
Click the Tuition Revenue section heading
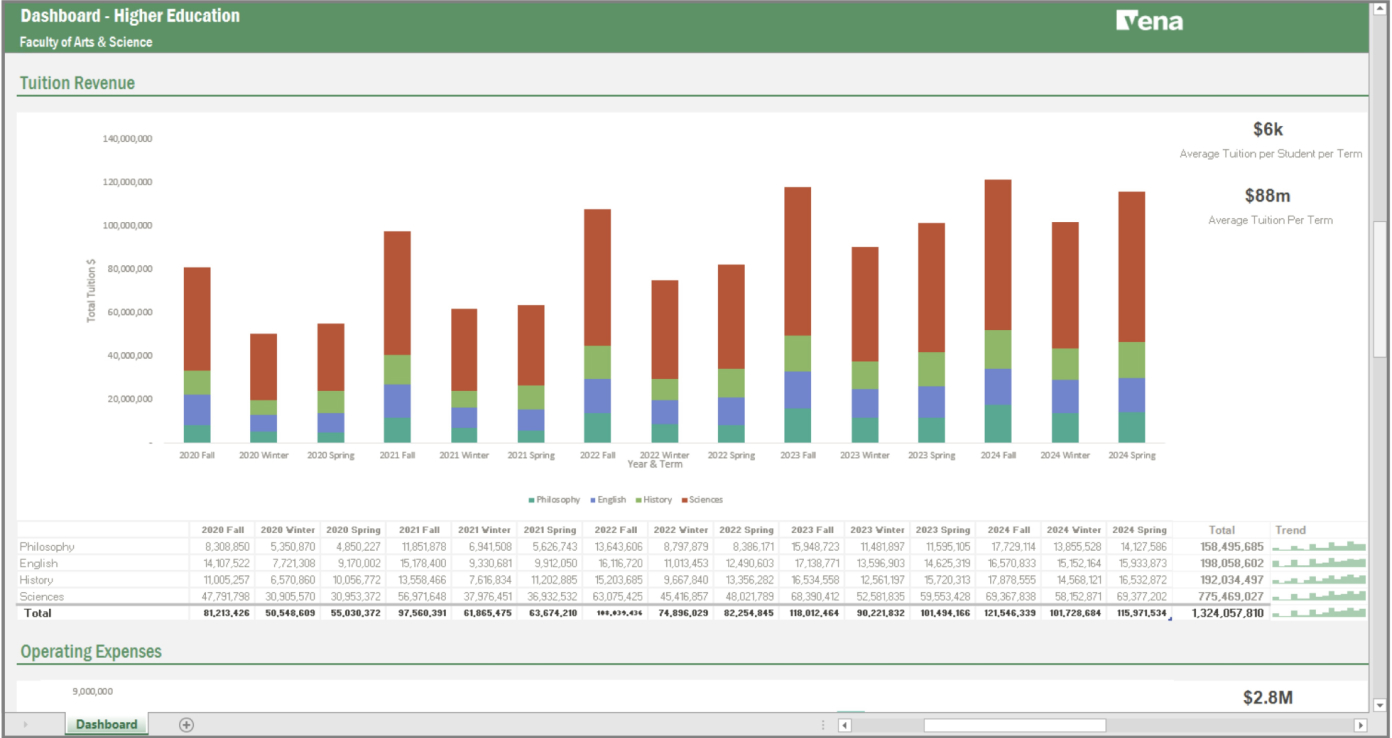pyautogui.click(x=77, y=83)
